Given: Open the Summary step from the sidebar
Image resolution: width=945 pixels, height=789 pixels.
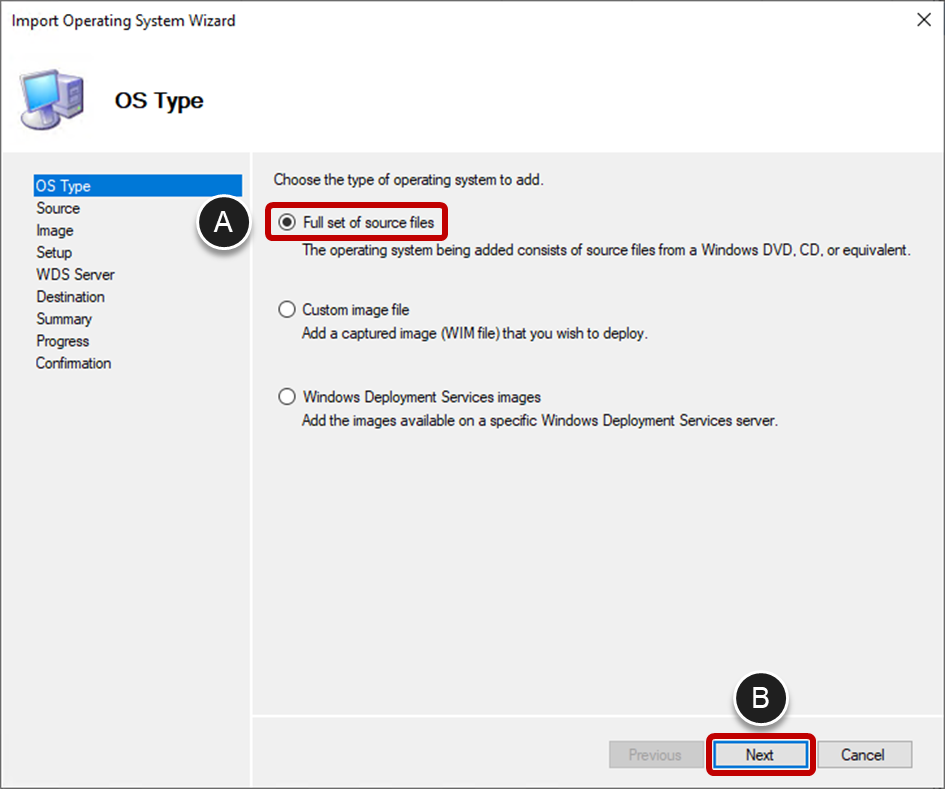Looking at the screenshot, I should pos(64,318).
